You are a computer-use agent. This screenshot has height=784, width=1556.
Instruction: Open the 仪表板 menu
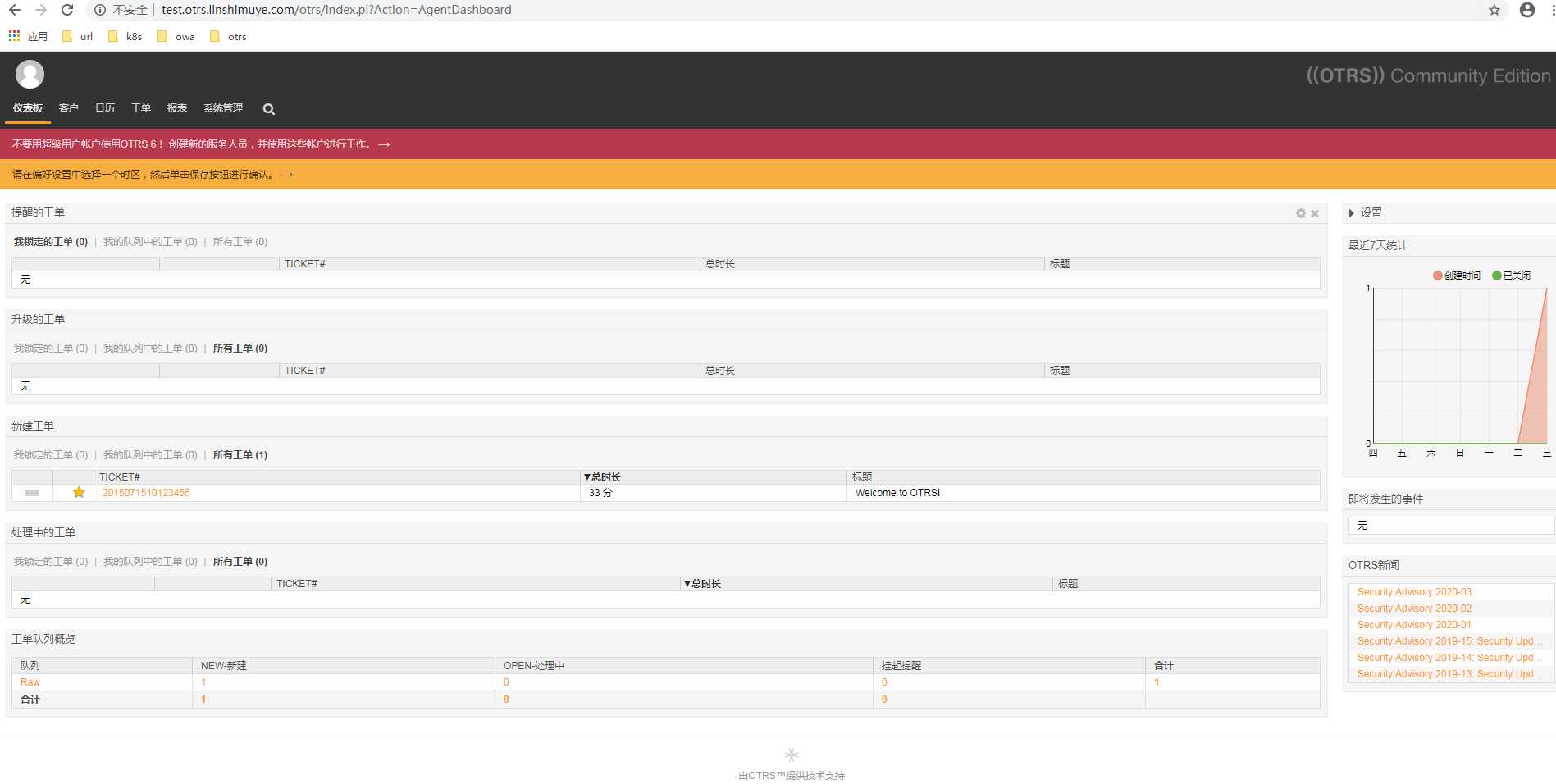[x=28, y=108]
